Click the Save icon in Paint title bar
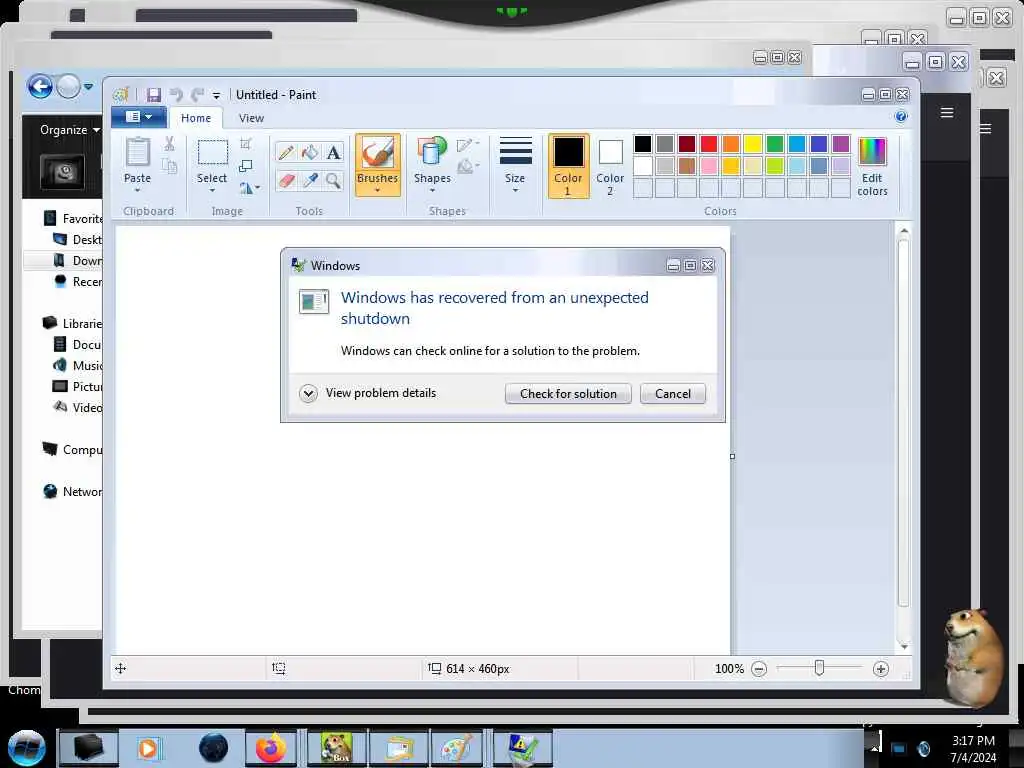 pos(153,95)
